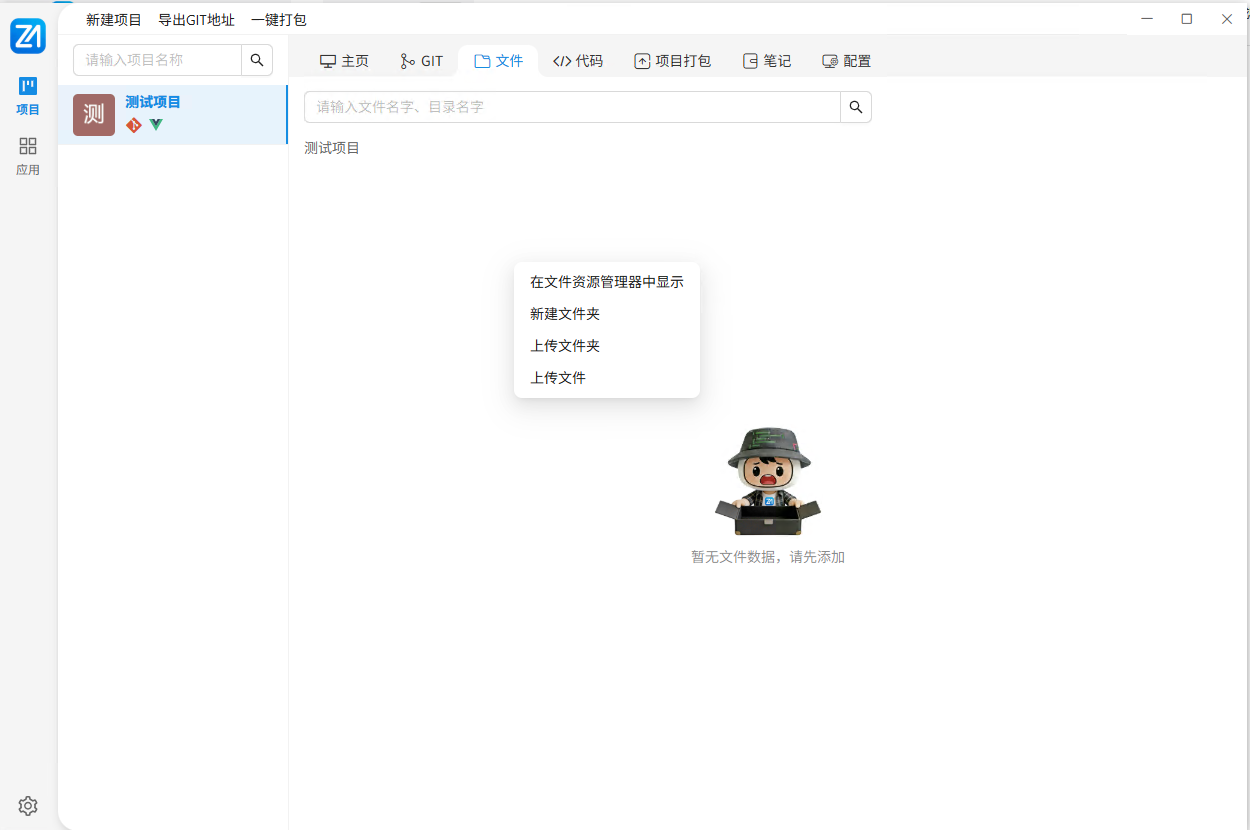
Task: Click the project search magnifier icon
Action: pos(256,60)
